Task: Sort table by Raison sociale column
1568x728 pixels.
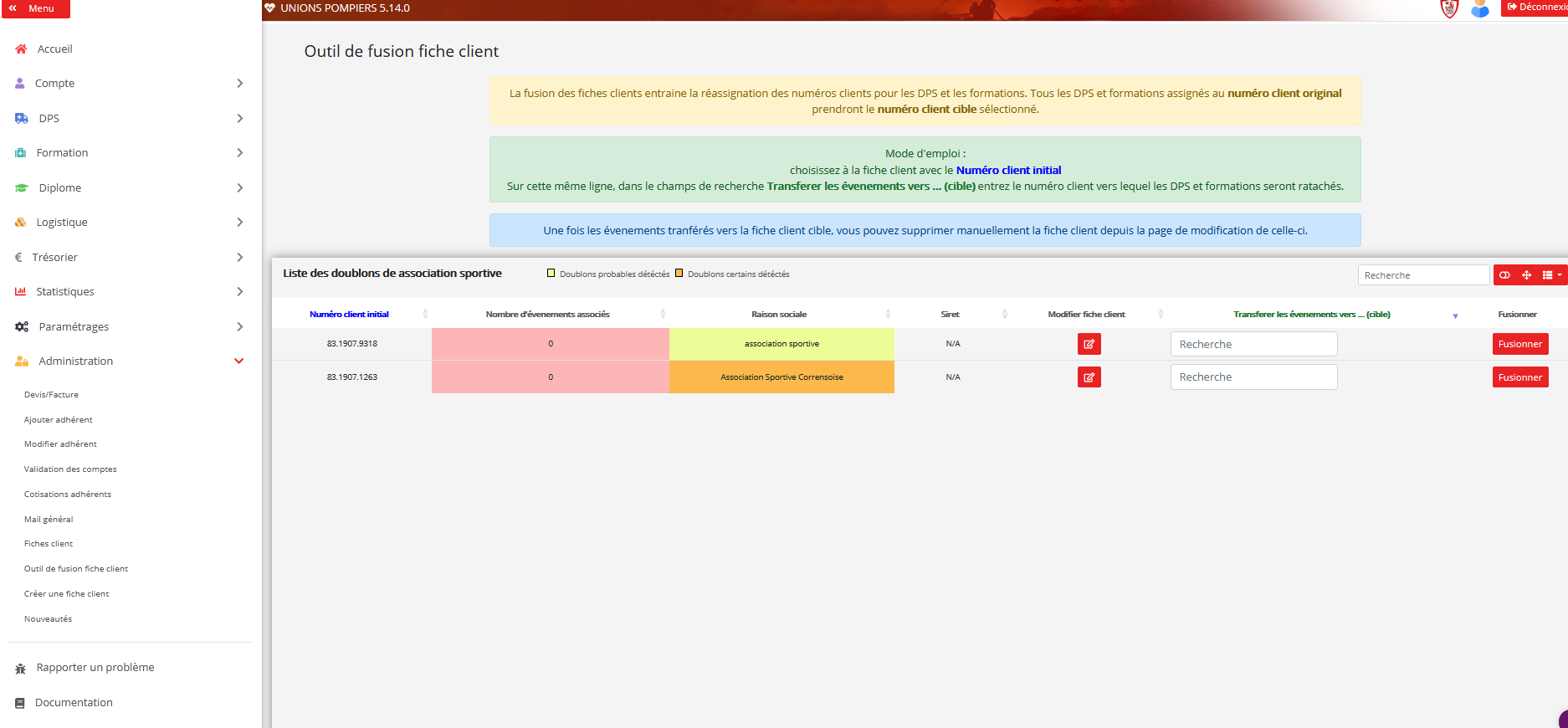Action: point(778,315)
